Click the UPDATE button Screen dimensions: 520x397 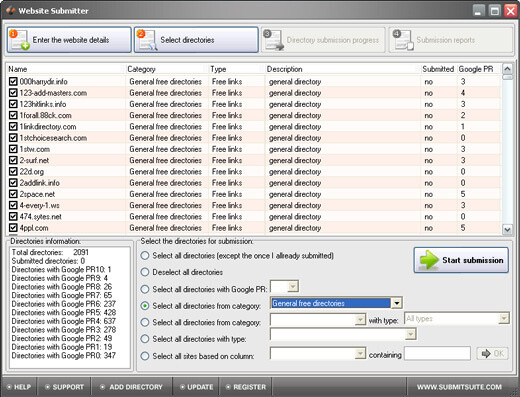pyautogui.click(x=196, y=387)
